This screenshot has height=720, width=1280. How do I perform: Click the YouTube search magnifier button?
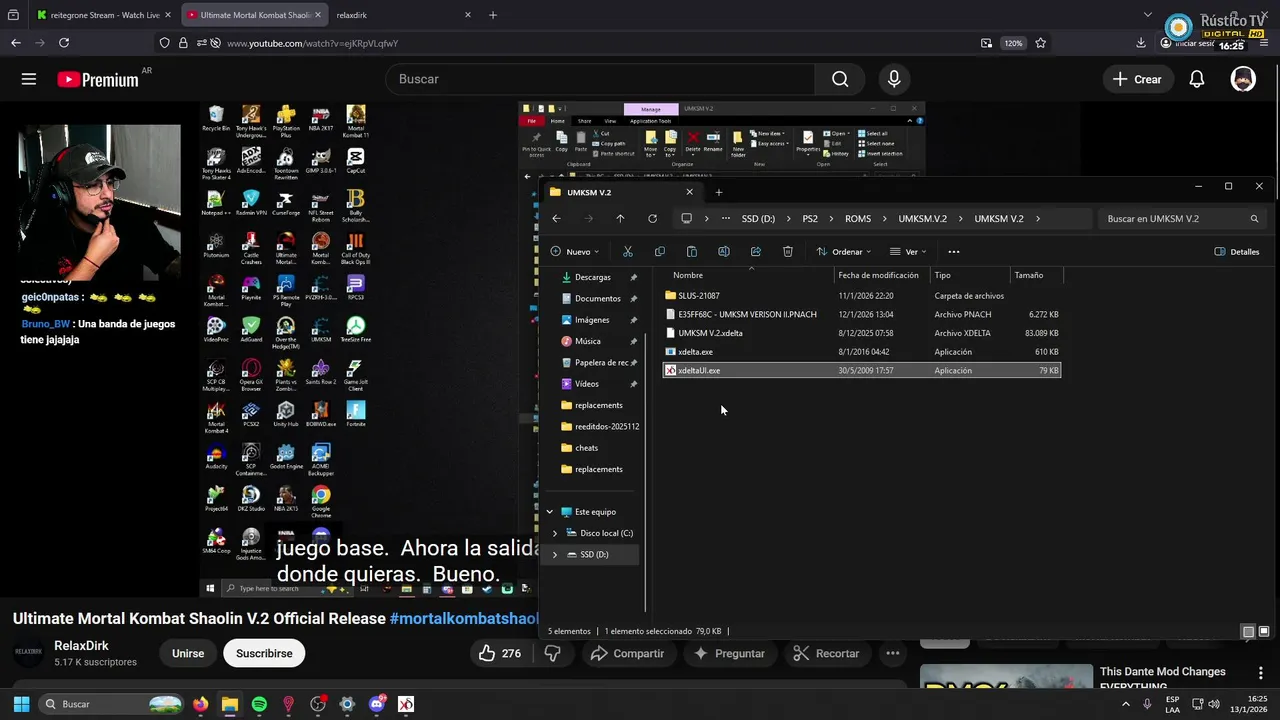(x=840, y=79)
